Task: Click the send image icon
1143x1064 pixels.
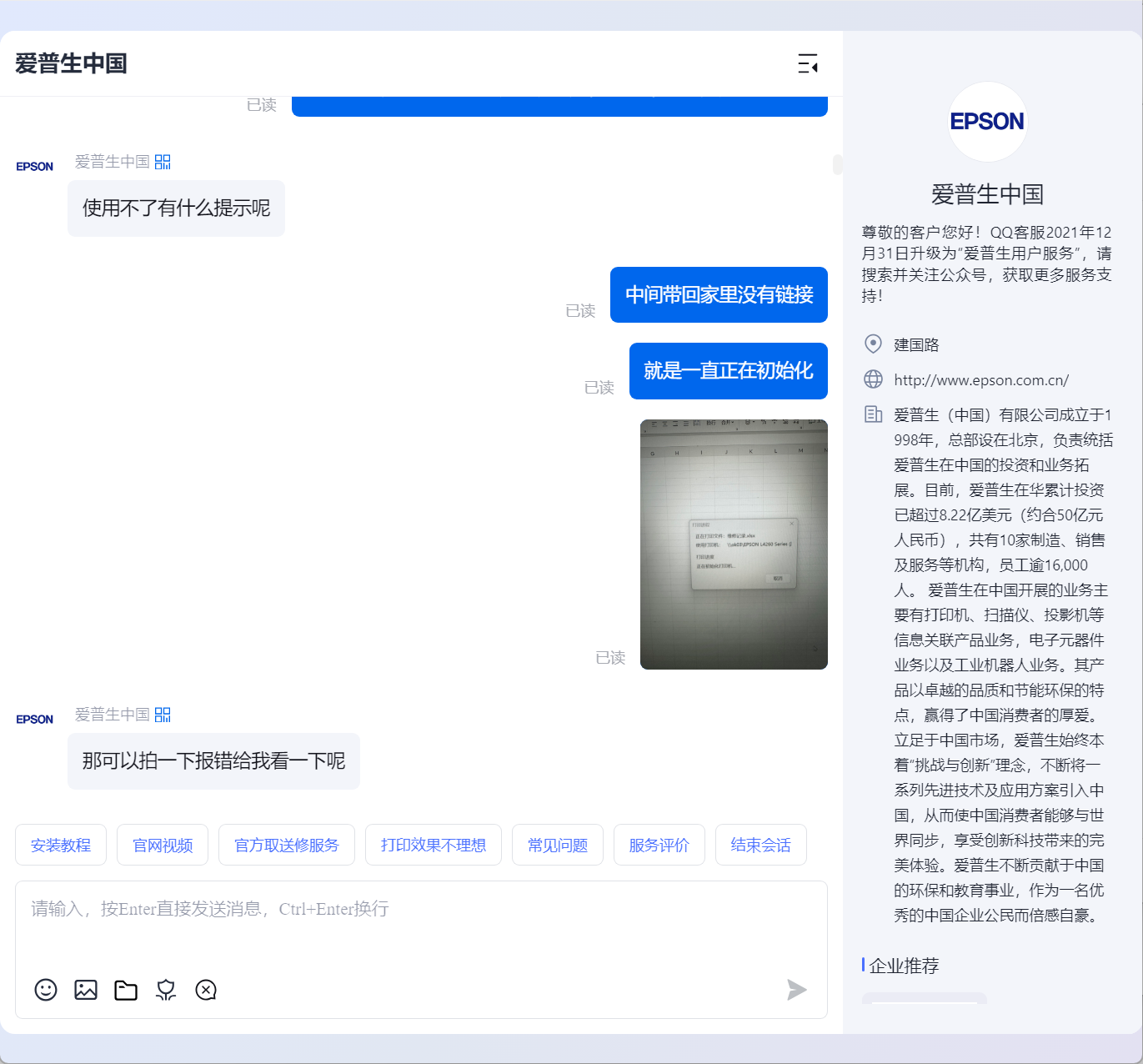Action: 86,990
